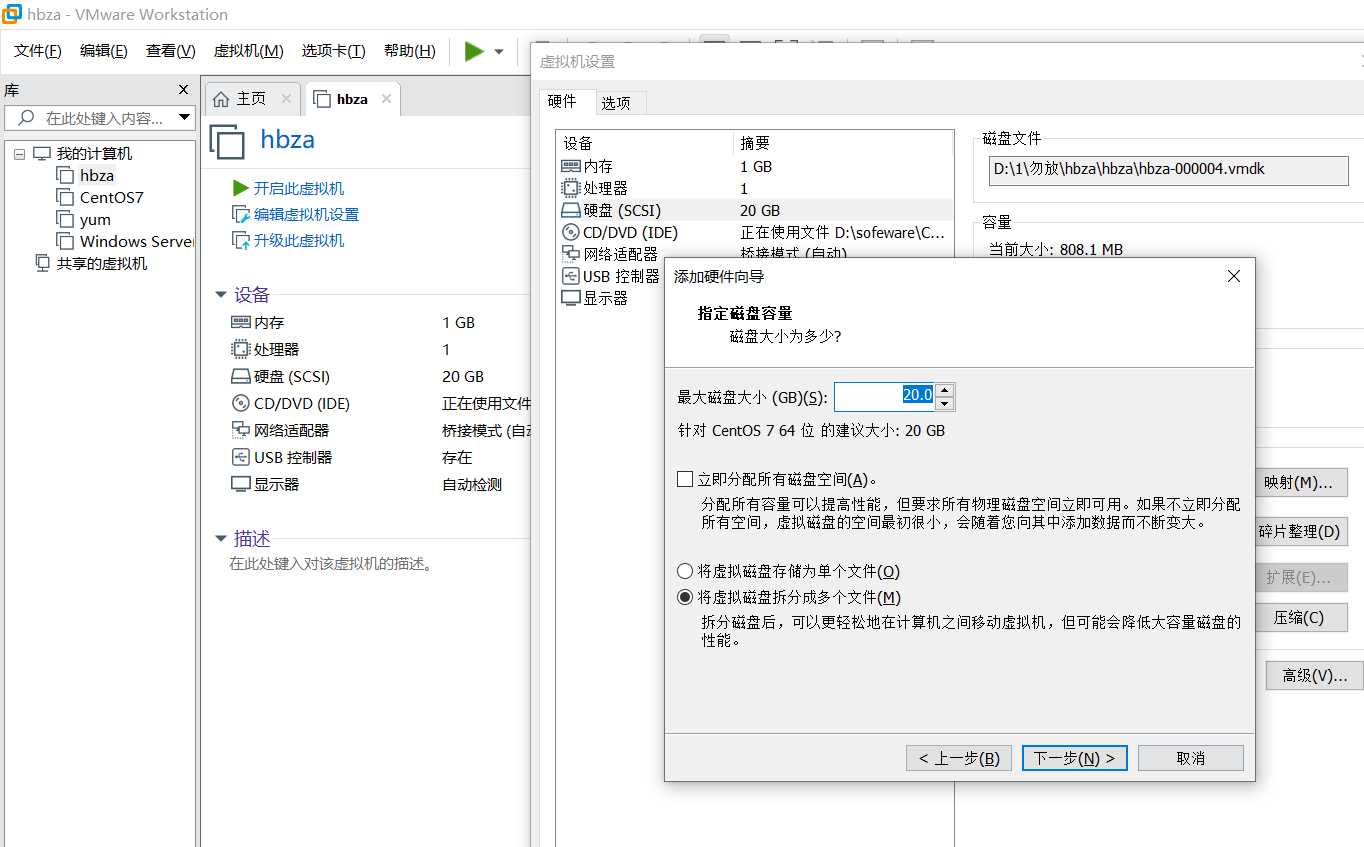Click the 高级(V)... button
The height and width of the screenshot is (847, 1364).
point(1314,675)
